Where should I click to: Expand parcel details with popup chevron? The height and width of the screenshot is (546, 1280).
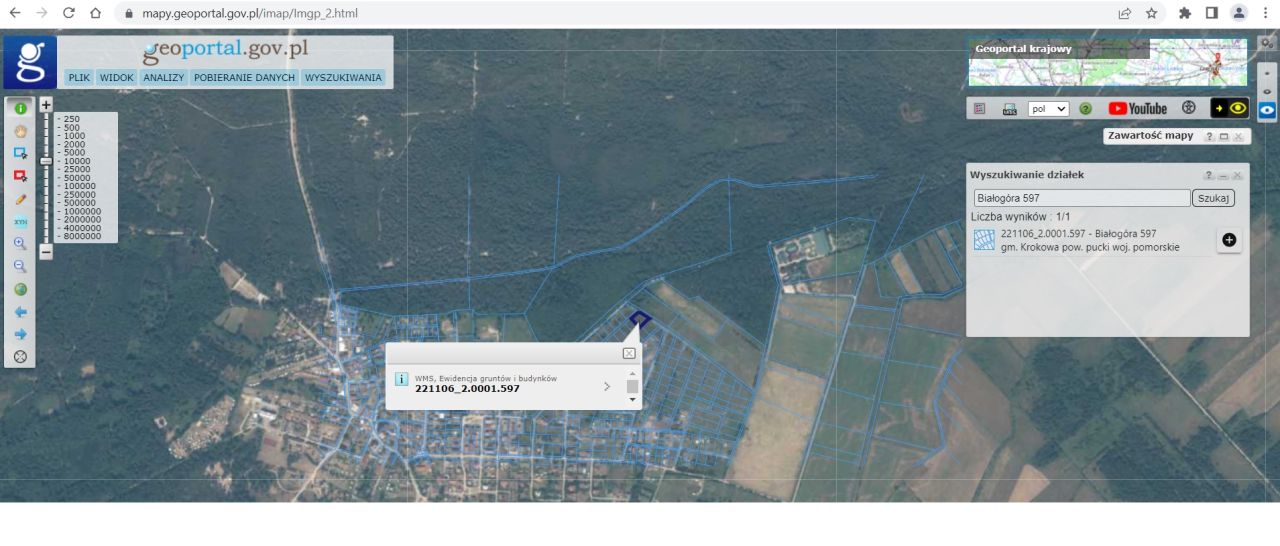pyautogui.click(x=607, y=386)
